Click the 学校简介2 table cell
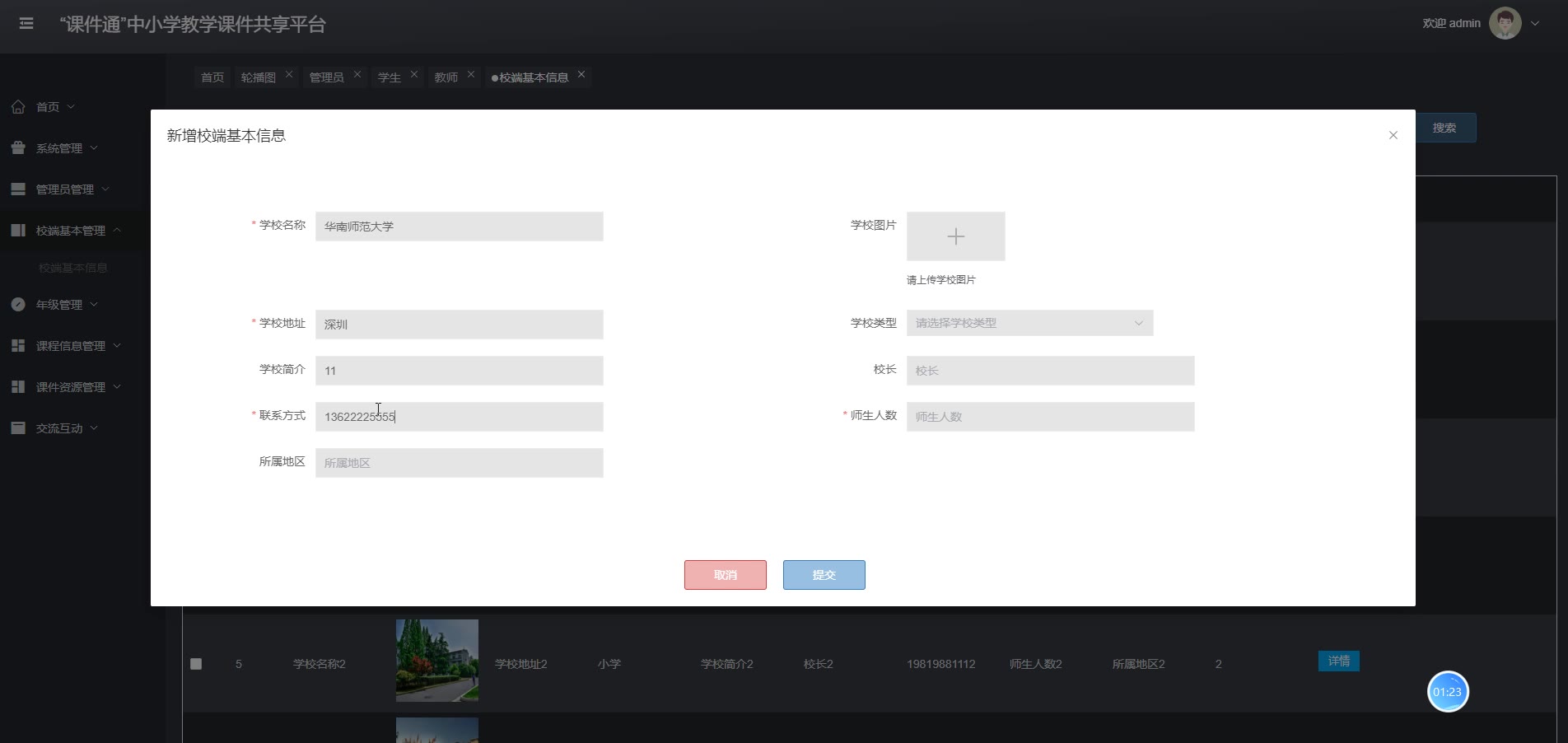This screenshot has height=743, width=1568. (x=727, y=664)
